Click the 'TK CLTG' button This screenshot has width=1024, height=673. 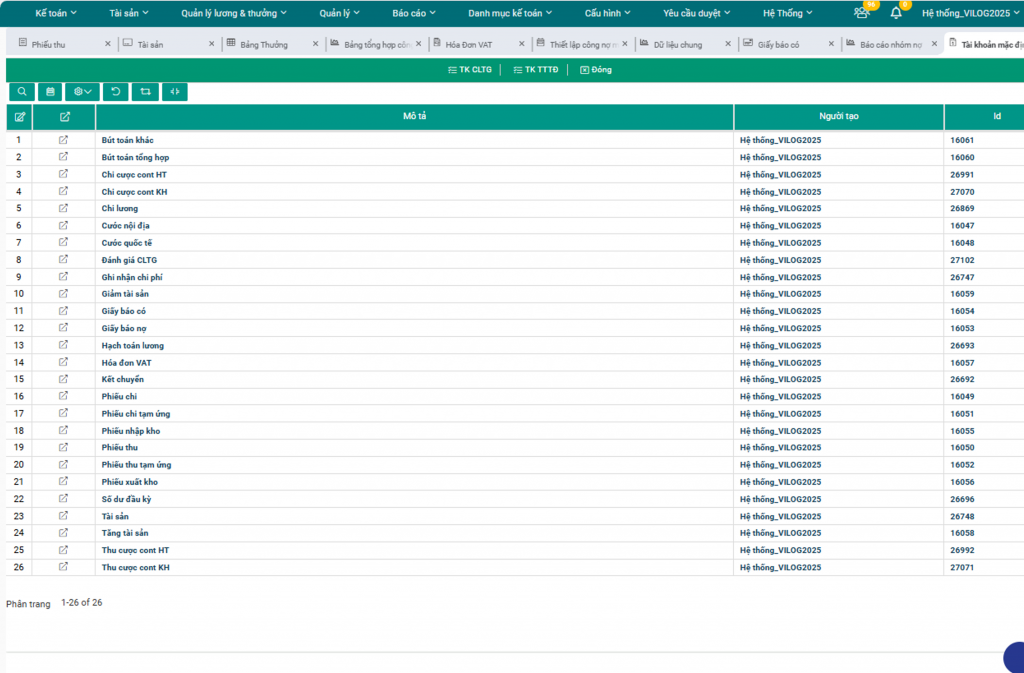point(469,70)
